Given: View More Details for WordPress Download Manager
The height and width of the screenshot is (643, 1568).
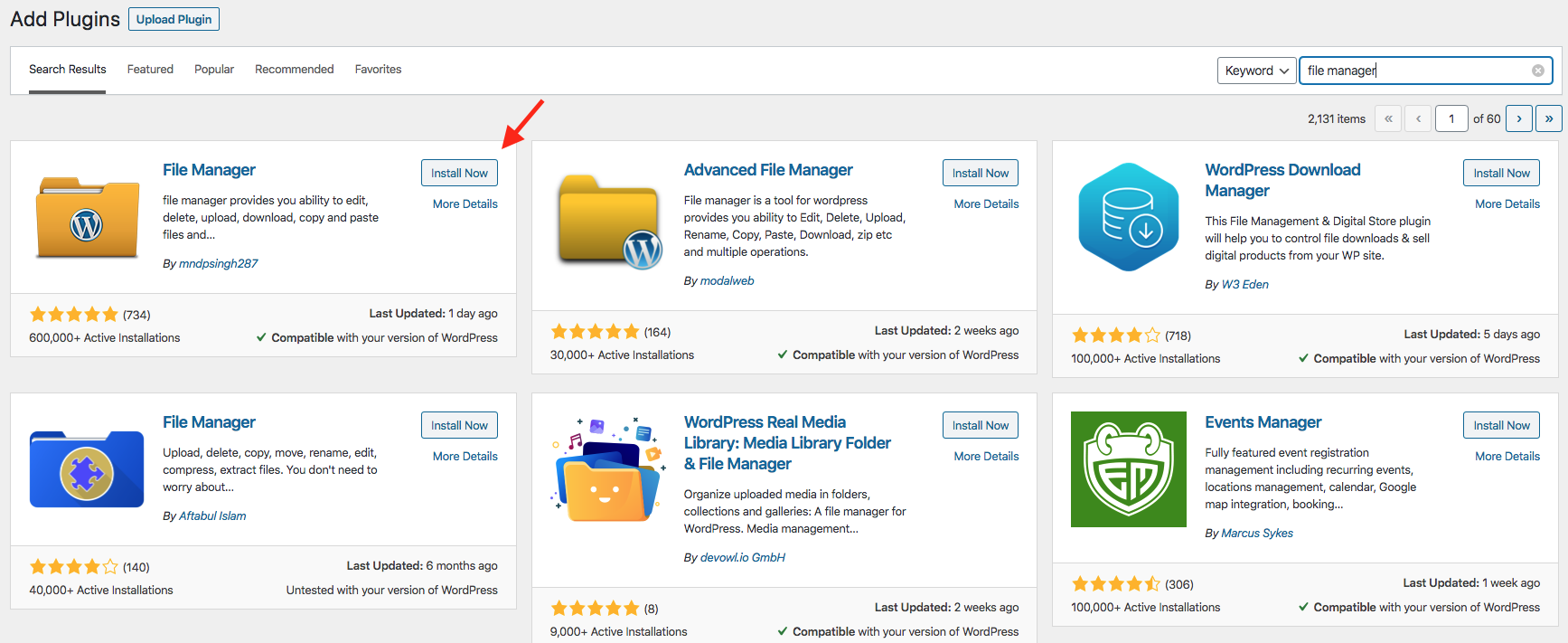Looking at the screenshot, I should point(1507,203).
